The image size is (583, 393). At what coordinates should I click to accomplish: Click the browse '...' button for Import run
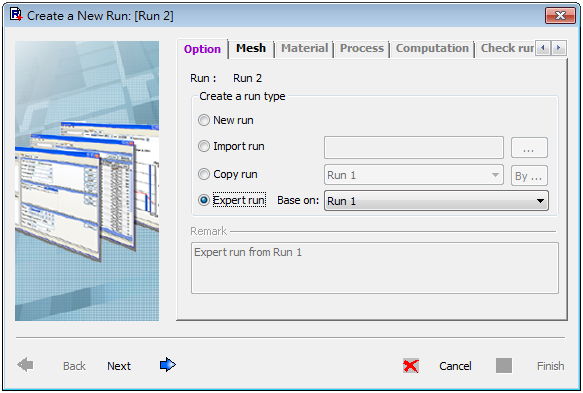click(x=529, y=148)
